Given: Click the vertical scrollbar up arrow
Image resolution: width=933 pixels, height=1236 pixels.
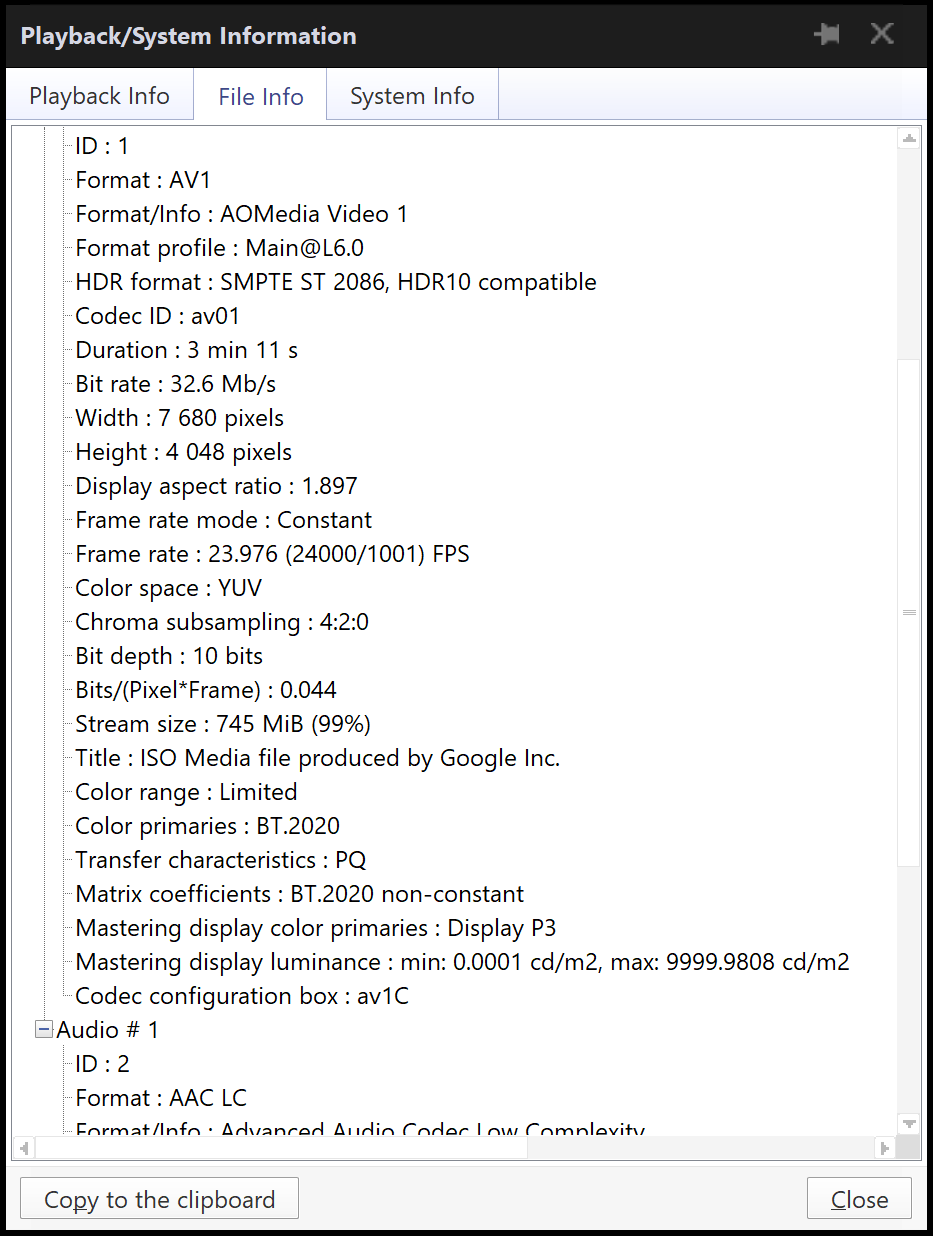Looking at the screenshot, I should 909,140.
